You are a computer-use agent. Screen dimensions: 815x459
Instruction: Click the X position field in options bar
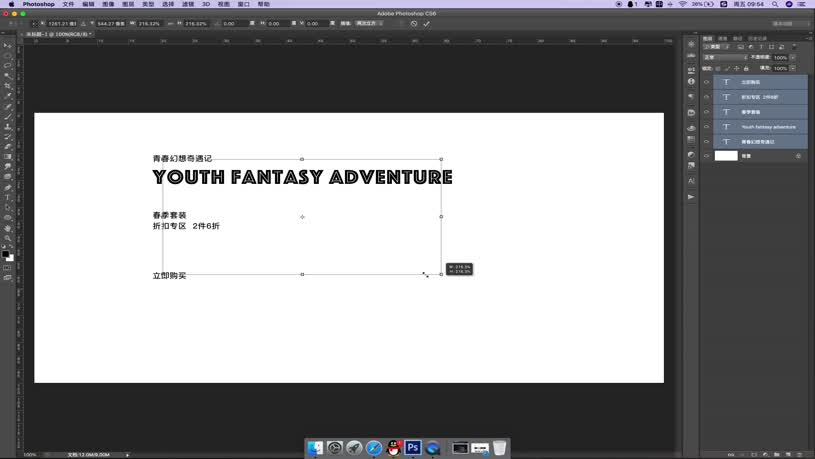click(62, 23)
